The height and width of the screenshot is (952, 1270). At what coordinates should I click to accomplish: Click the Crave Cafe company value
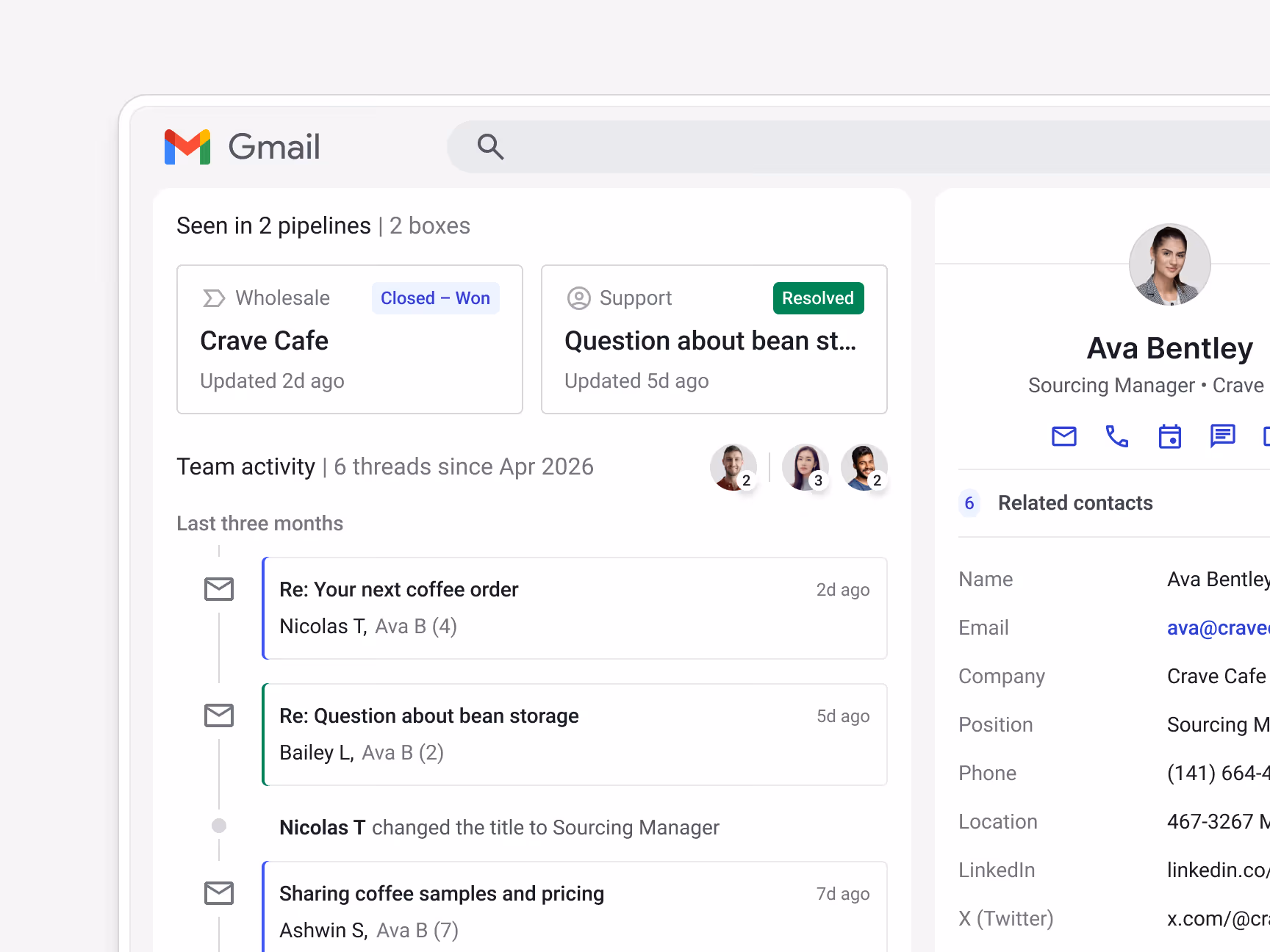[x=1216, y=677]
